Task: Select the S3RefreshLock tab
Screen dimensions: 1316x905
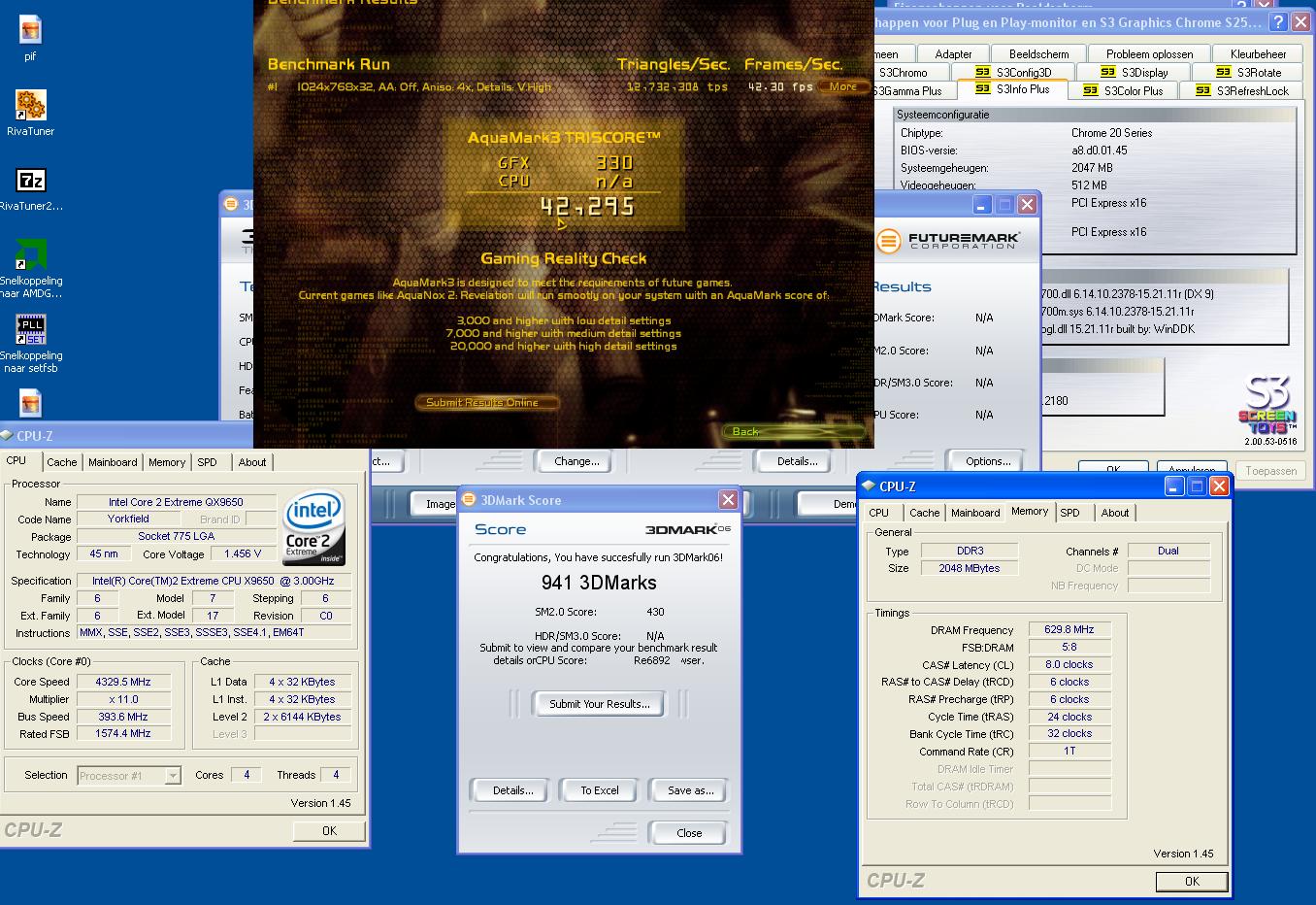Action: coord(1242,91)
